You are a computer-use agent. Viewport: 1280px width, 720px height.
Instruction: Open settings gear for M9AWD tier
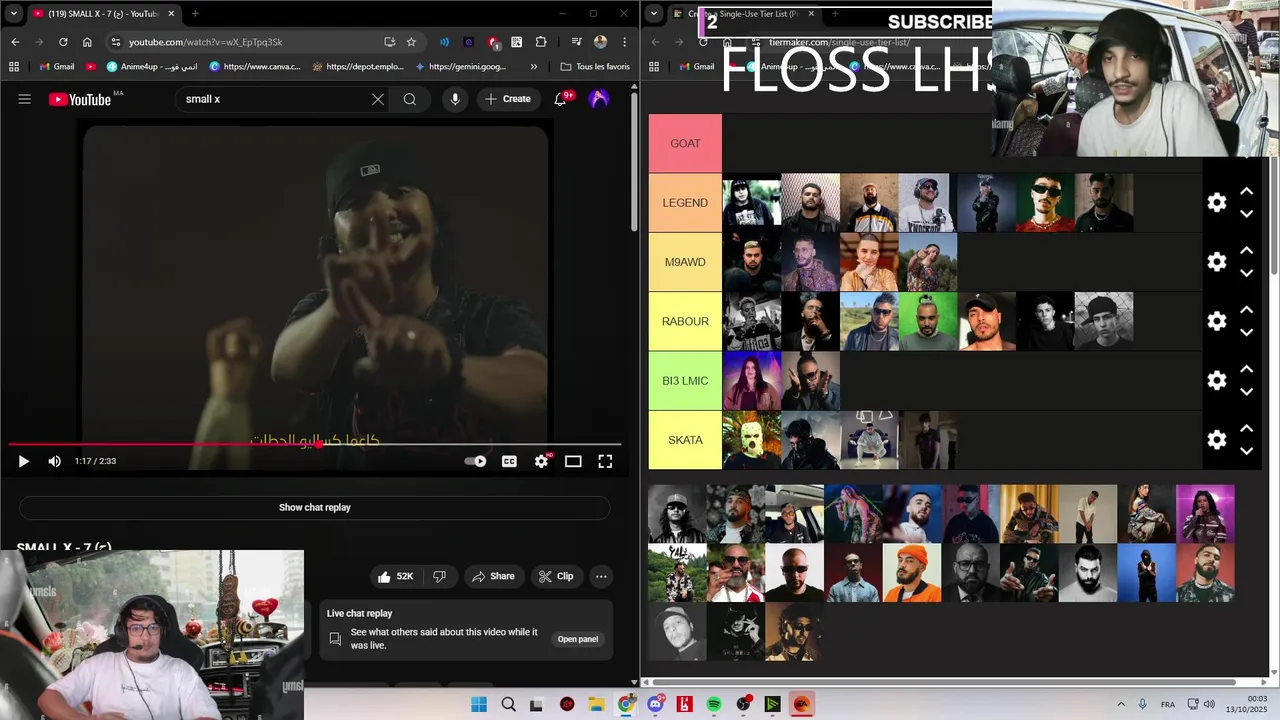tap(1217, 262)
